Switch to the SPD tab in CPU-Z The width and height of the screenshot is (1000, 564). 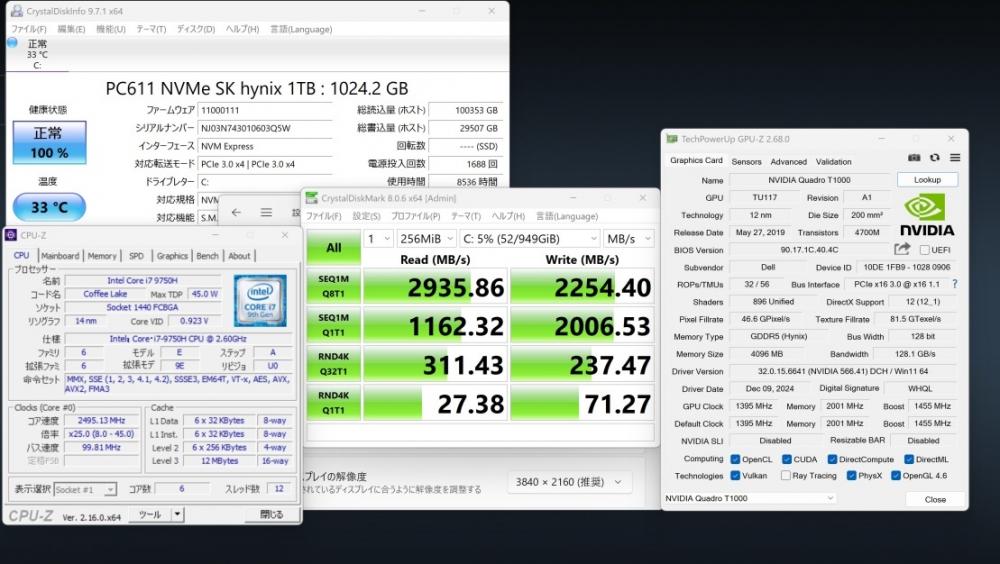click(136, 256)
